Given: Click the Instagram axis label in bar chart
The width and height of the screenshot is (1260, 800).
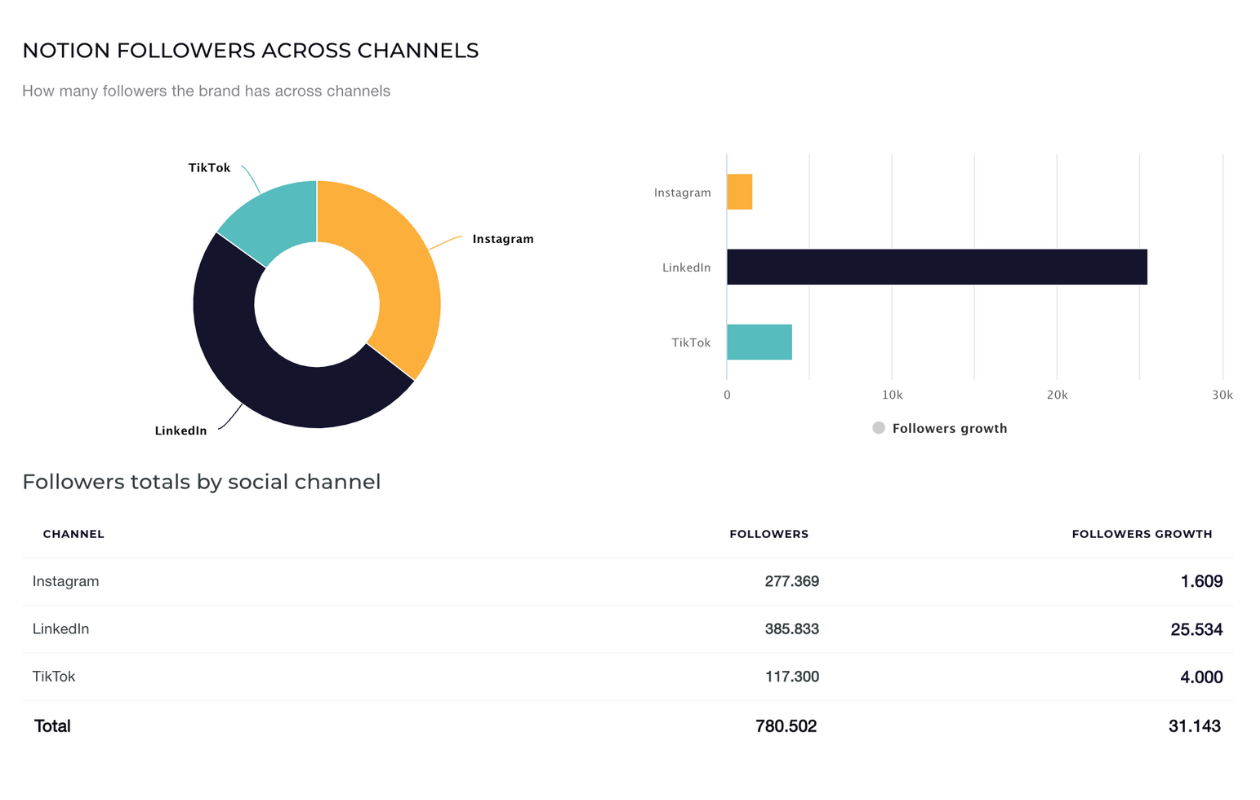Looking at the screenshot, I should coord(683,192).
